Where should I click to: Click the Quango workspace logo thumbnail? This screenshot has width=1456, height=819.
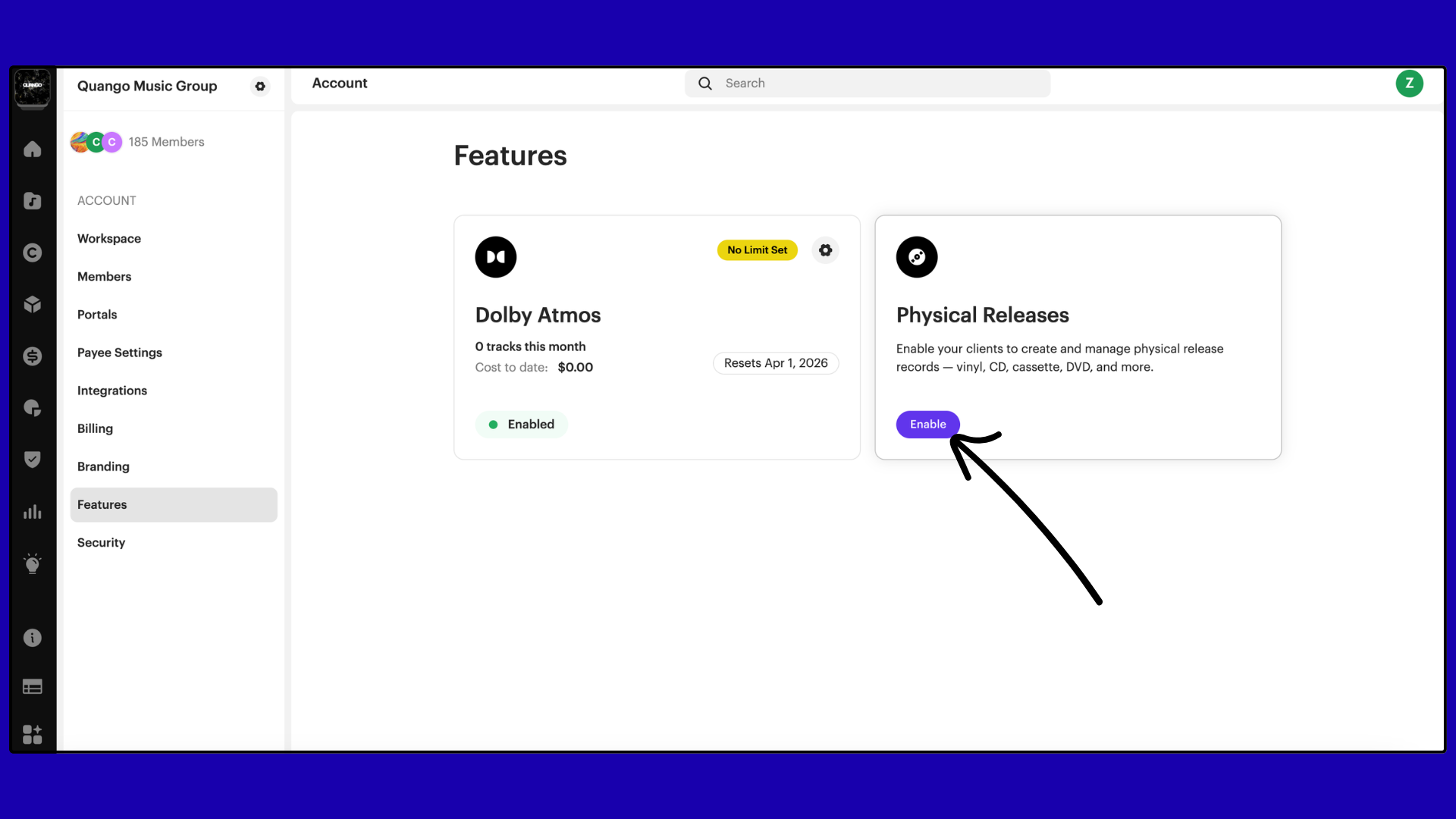click(32, 86)
